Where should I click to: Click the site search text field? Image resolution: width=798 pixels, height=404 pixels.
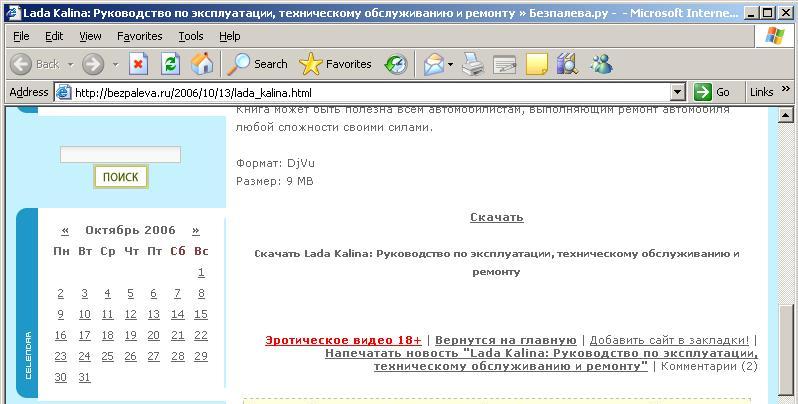120,154
